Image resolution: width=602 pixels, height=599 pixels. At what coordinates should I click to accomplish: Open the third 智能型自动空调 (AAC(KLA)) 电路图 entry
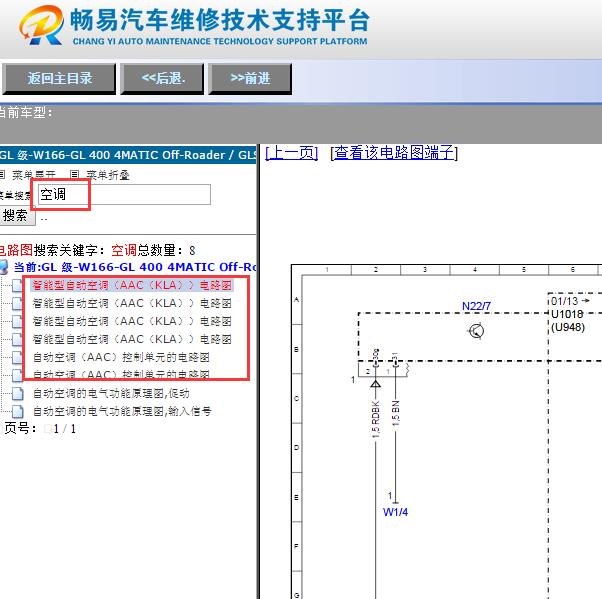132,321
